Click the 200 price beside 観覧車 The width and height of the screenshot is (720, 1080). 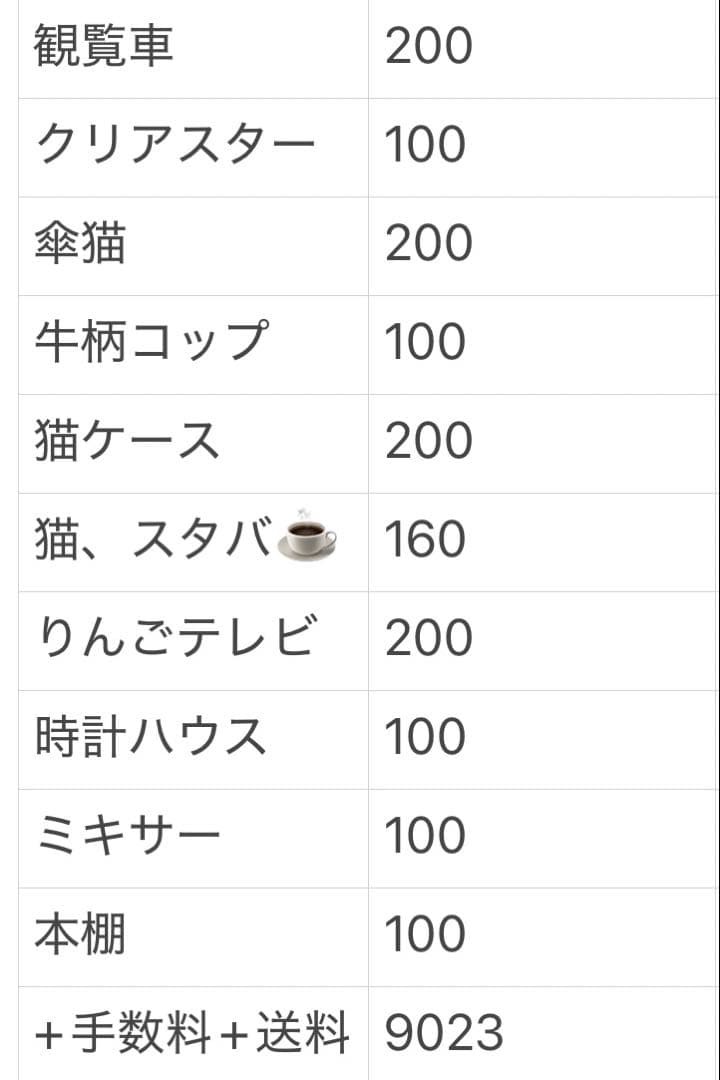coord(428,48)
